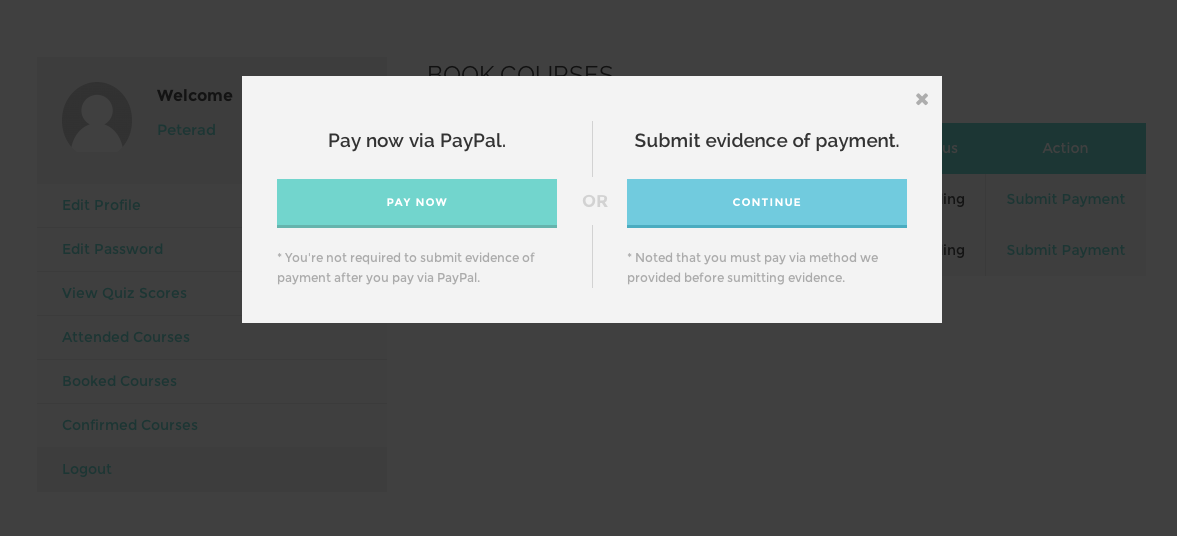1177x536 pixels.
Task: Click Submit Payment in the second row
Action: point(1065,250)
